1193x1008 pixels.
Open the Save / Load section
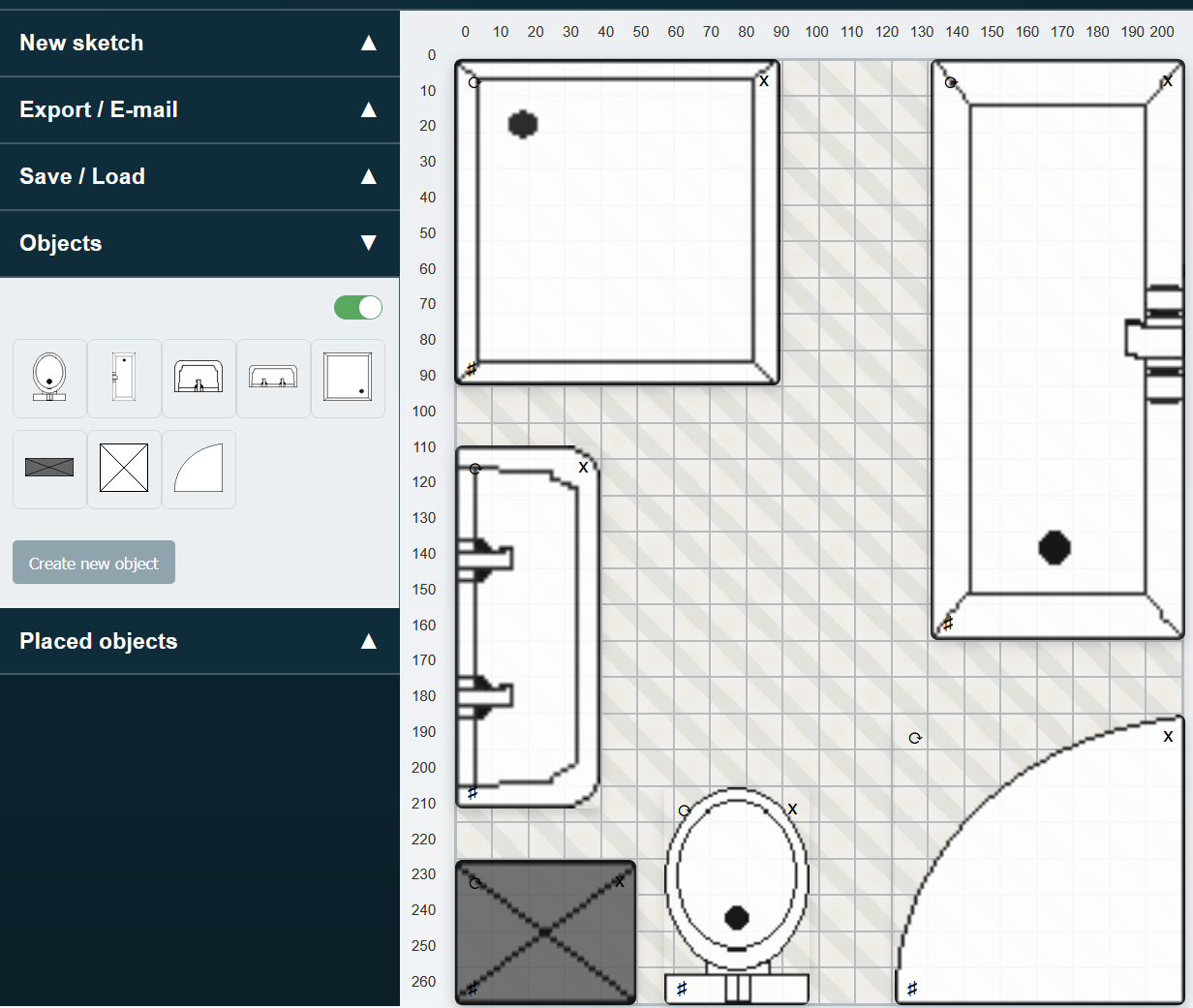pyautogui.click(x=199, y=176)
